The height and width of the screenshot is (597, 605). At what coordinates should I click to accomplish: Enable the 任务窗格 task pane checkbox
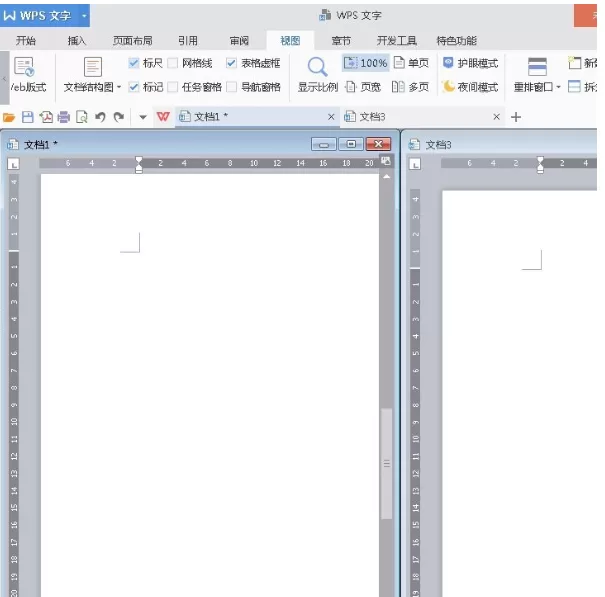[172, 87]
